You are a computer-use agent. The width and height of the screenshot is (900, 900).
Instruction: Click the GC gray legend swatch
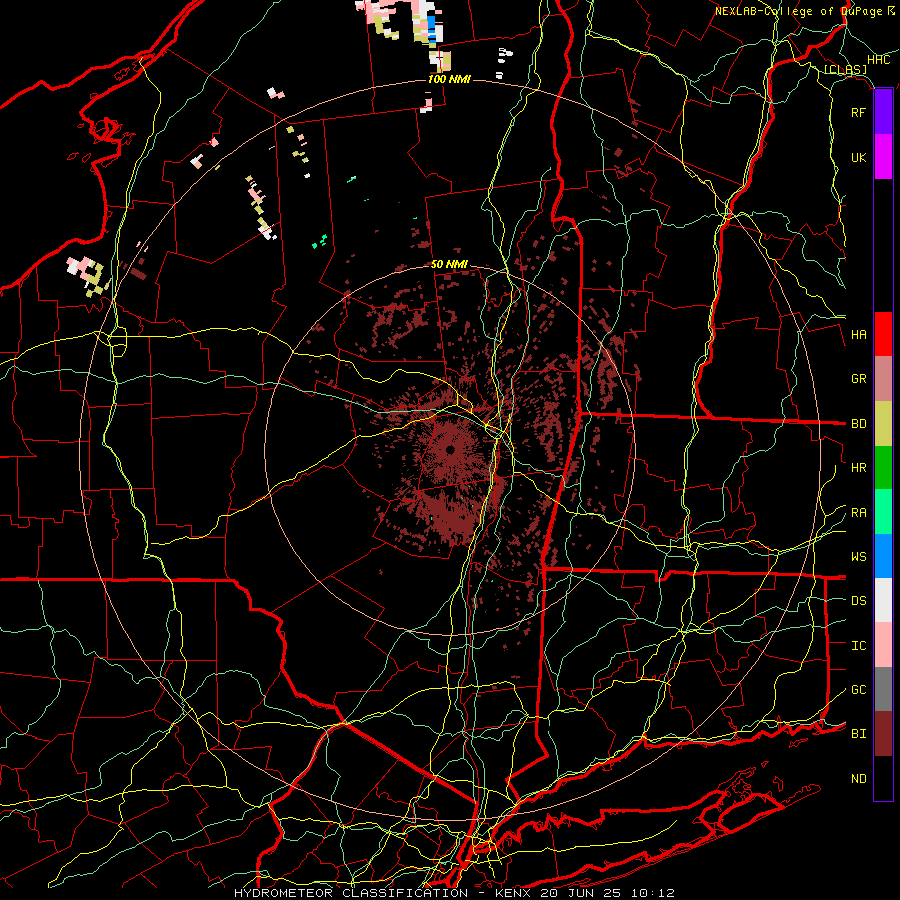click(883, 689)
